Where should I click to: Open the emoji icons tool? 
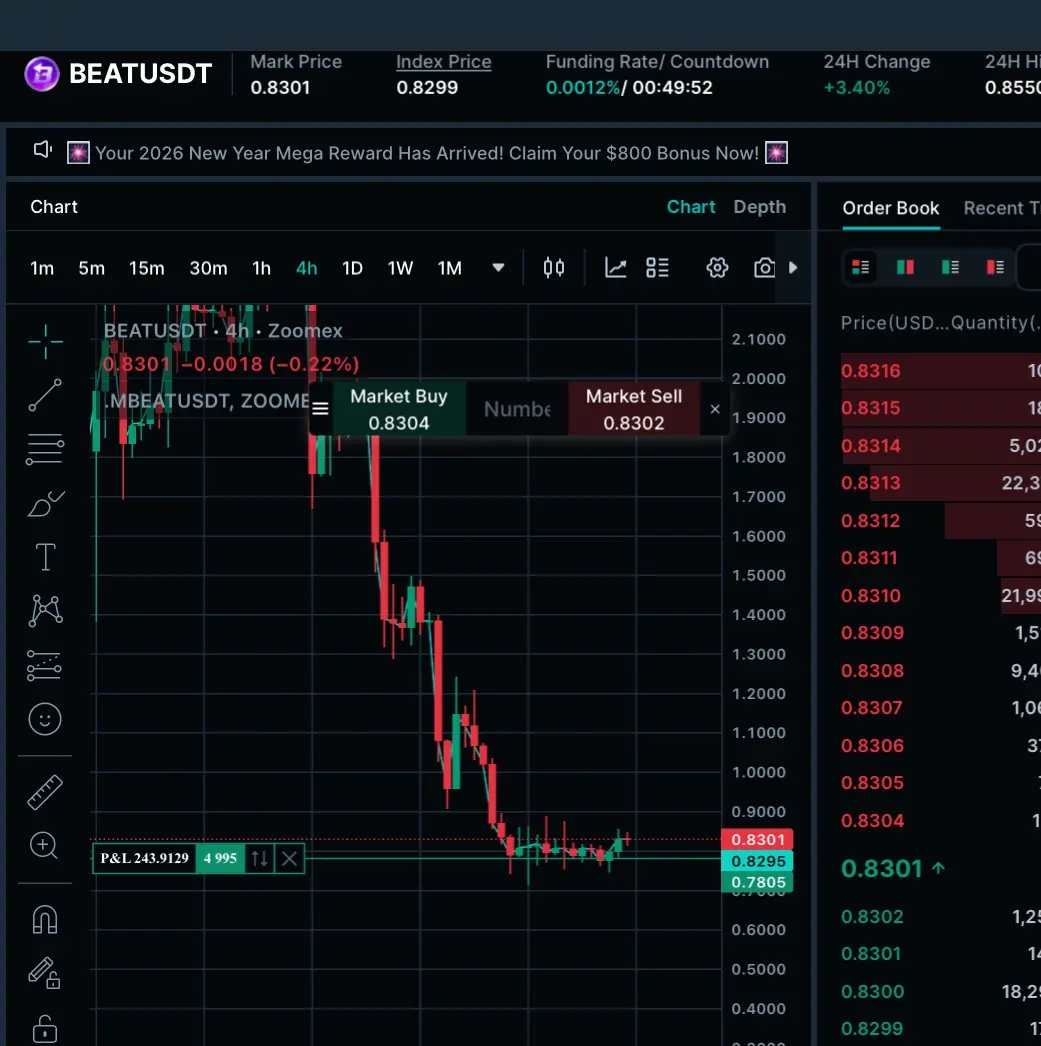point(45,719)
